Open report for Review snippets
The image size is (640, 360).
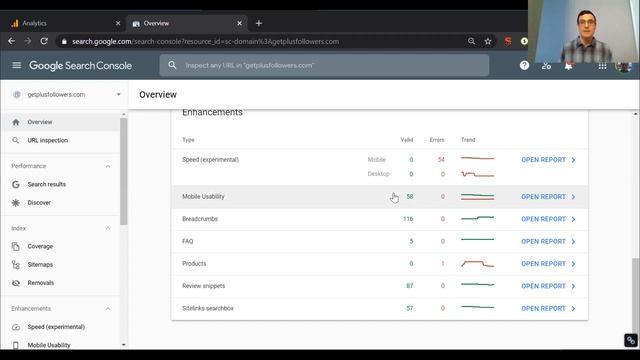[x=548, y=286]
